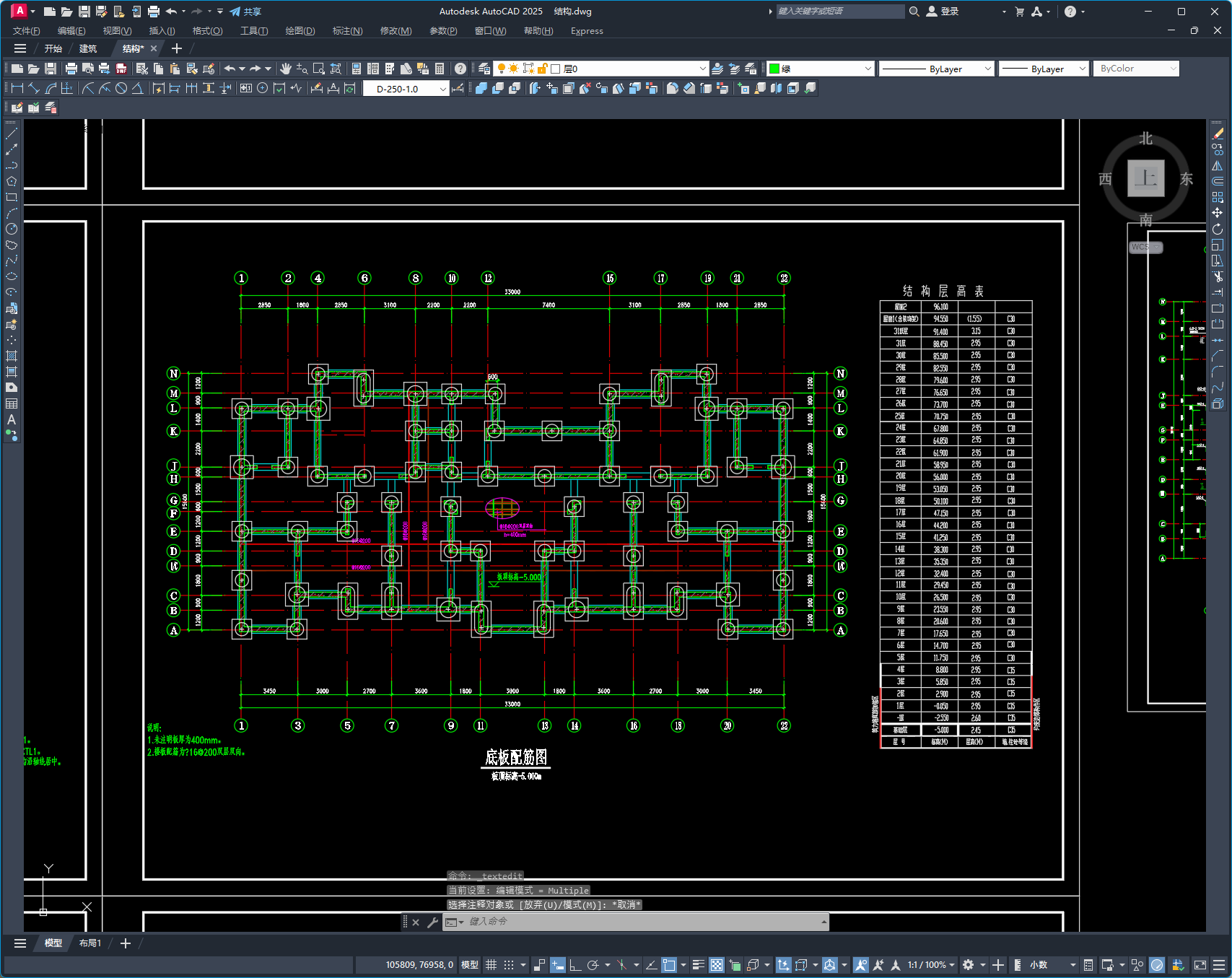This screenshot has height=978, width=1232.
Task: Toggle annotation visibility in status bar
Action: (860, 965)
